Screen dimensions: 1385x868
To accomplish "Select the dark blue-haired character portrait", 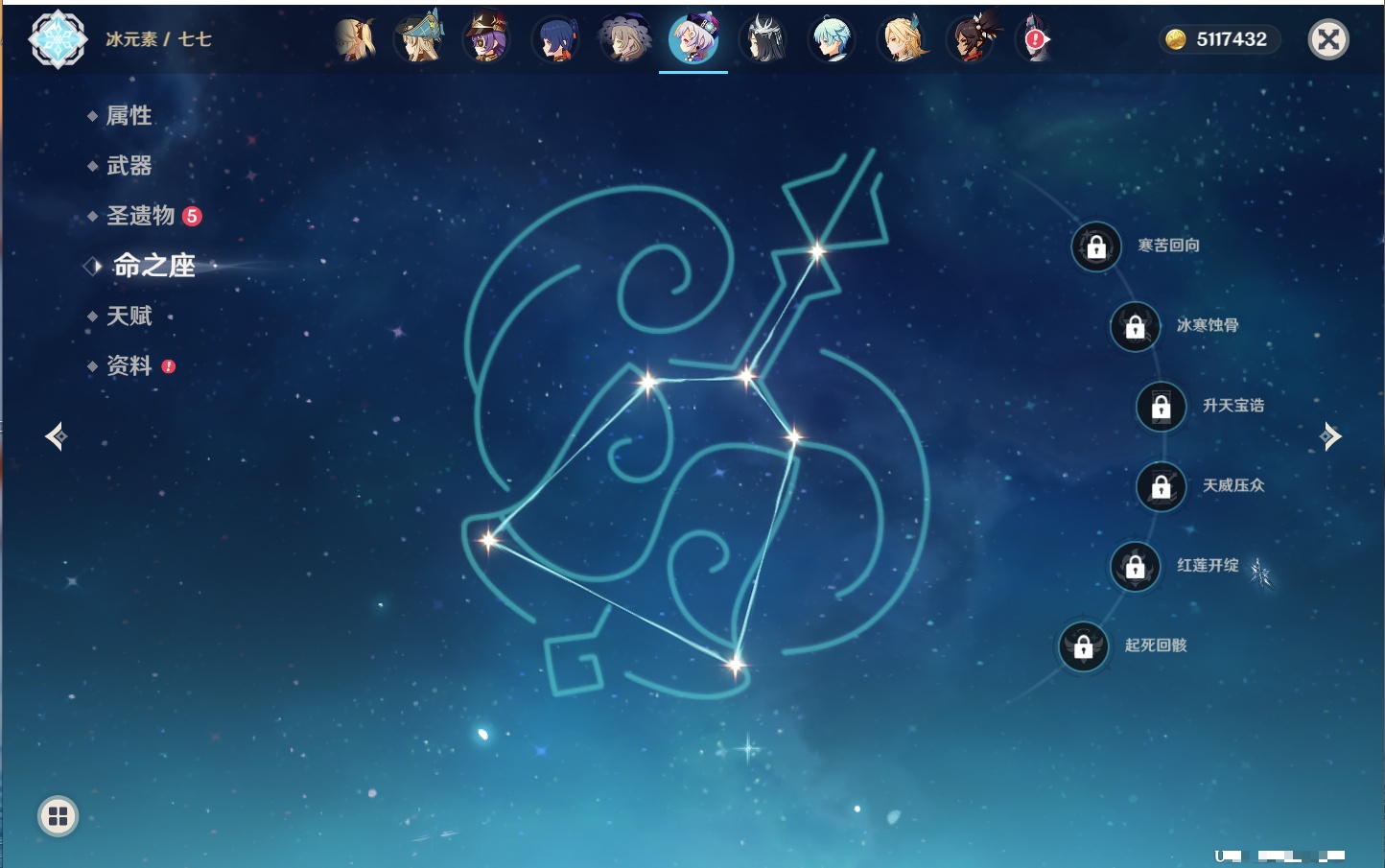I will point(555,39).
